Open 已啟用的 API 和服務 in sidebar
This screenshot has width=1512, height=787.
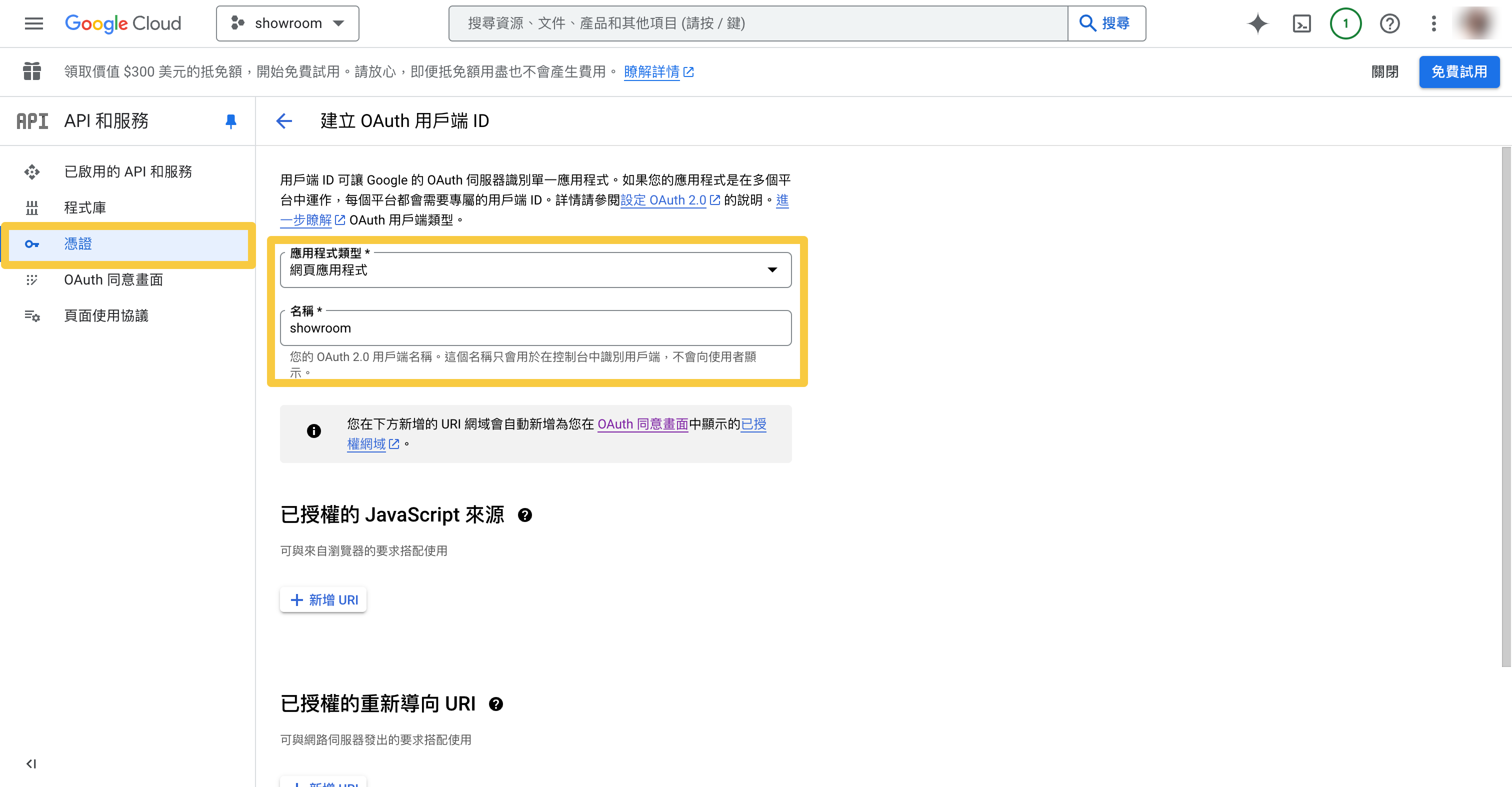coord(128,171)
